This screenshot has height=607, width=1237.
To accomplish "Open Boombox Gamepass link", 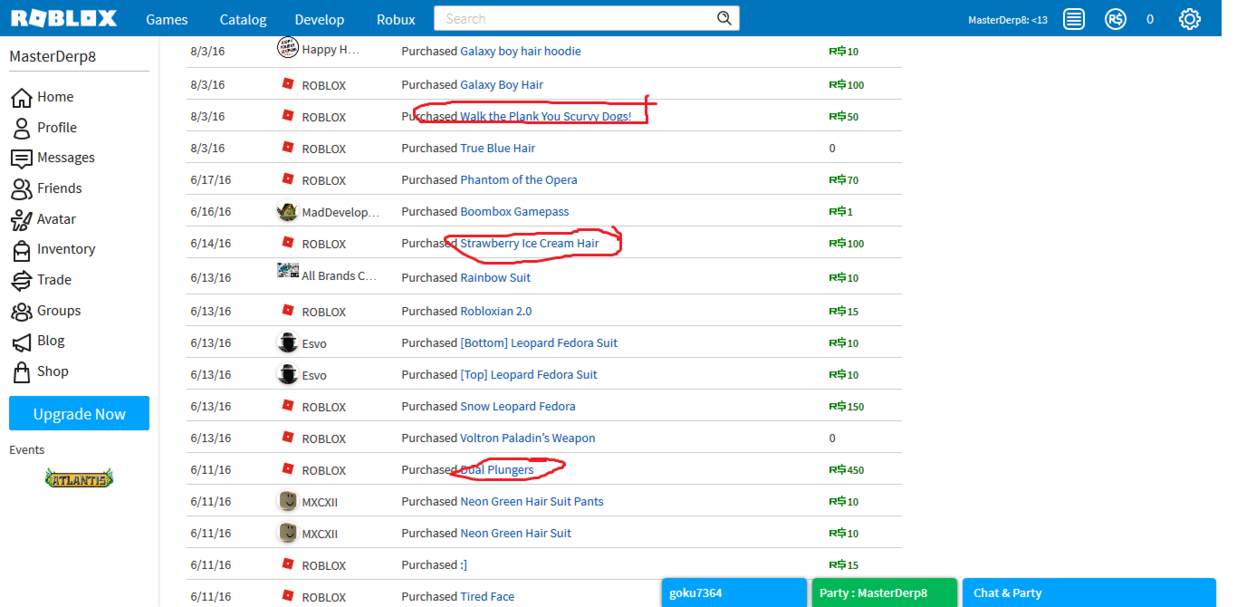I will (514, 212).
